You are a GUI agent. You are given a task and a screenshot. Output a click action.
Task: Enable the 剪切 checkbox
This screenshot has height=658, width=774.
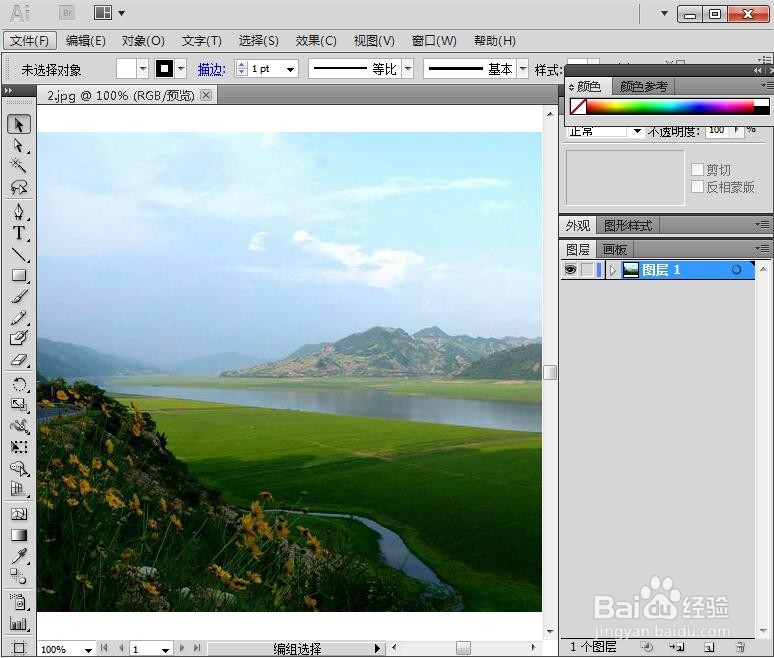(697, 170)
